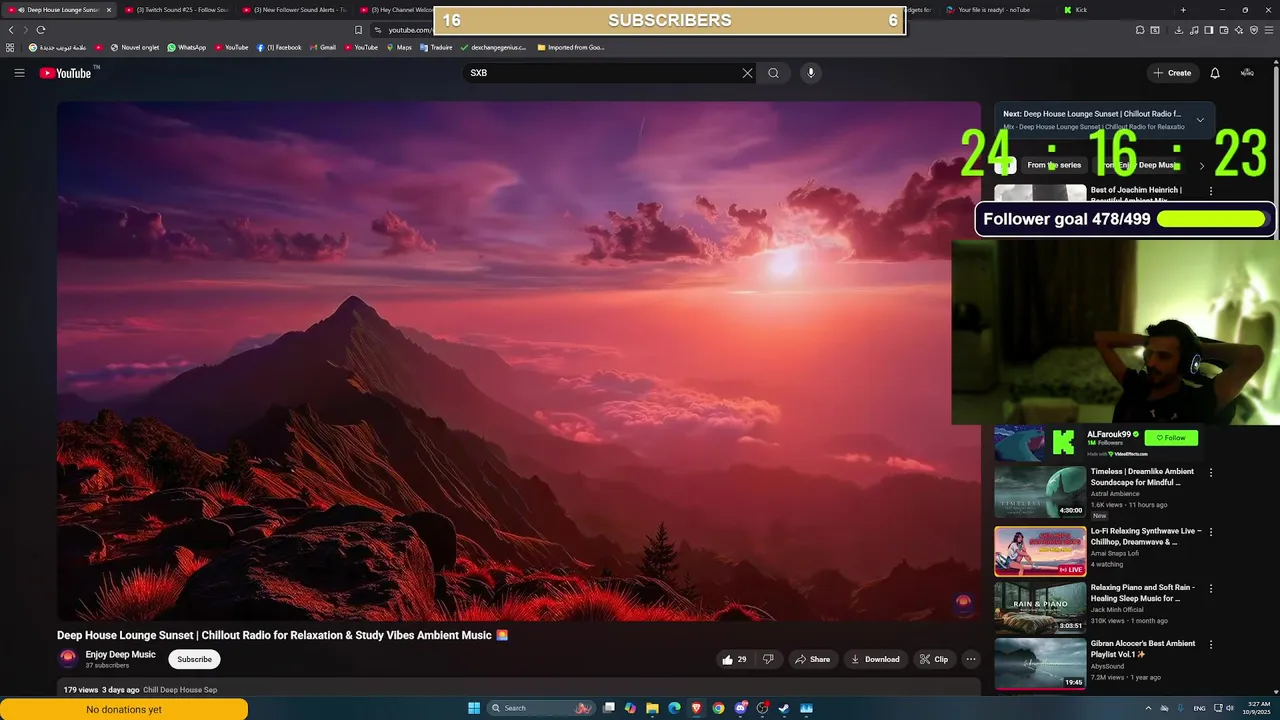
Task: Open Maps bookmark
Action: (x=399, y=47)
